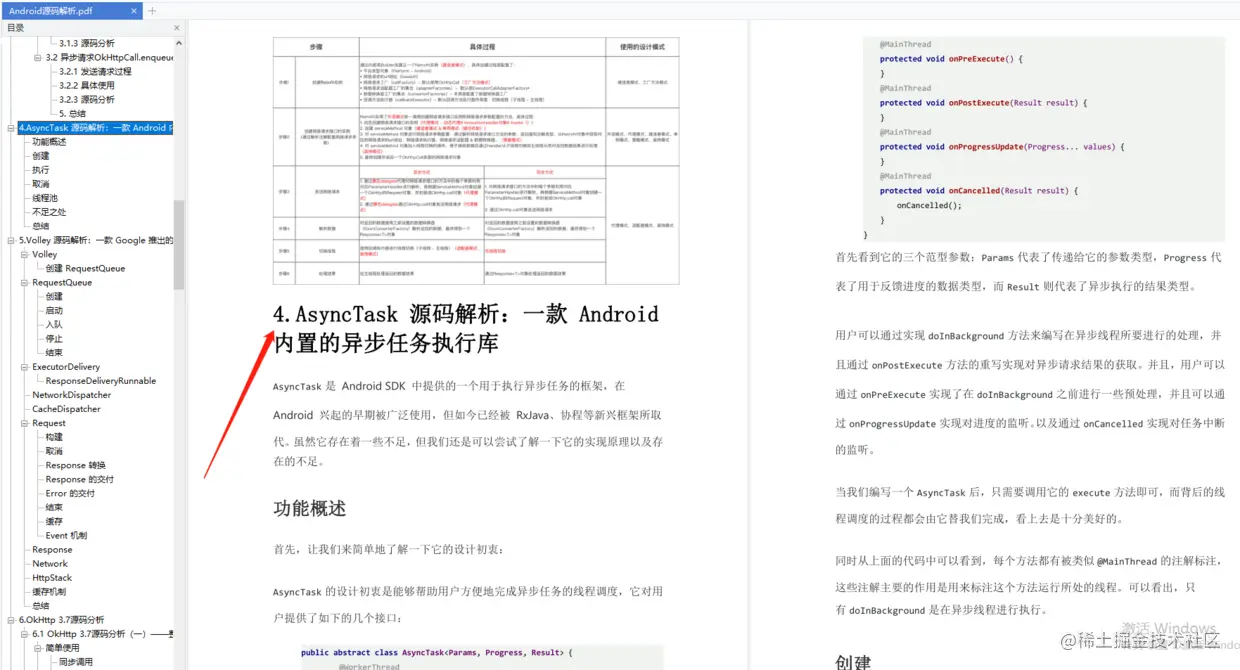Image resolution: width=1240 pixels, height=670 pixels.
Task: Collapse the Volley subsection node
Action: (x=24, y=255)
